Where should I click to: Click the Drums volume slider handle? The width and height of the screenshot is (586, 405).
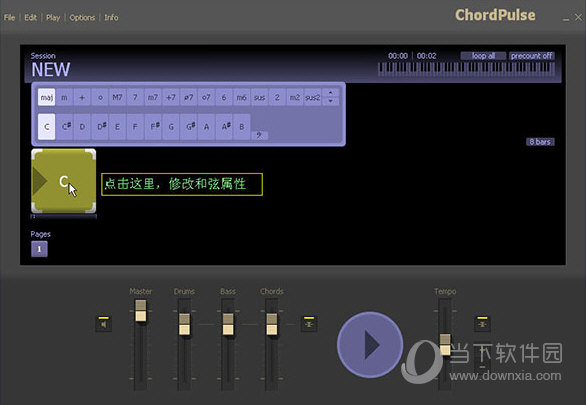(184, 324)
